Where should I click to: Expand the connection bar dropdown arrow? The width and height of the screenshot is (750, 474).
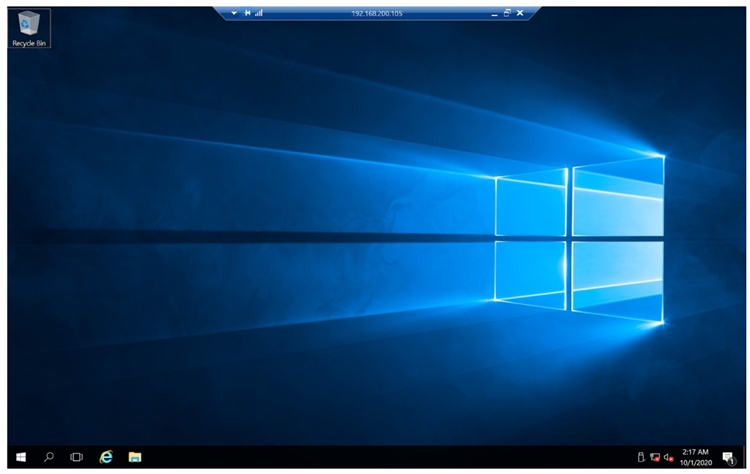[234, 13]
